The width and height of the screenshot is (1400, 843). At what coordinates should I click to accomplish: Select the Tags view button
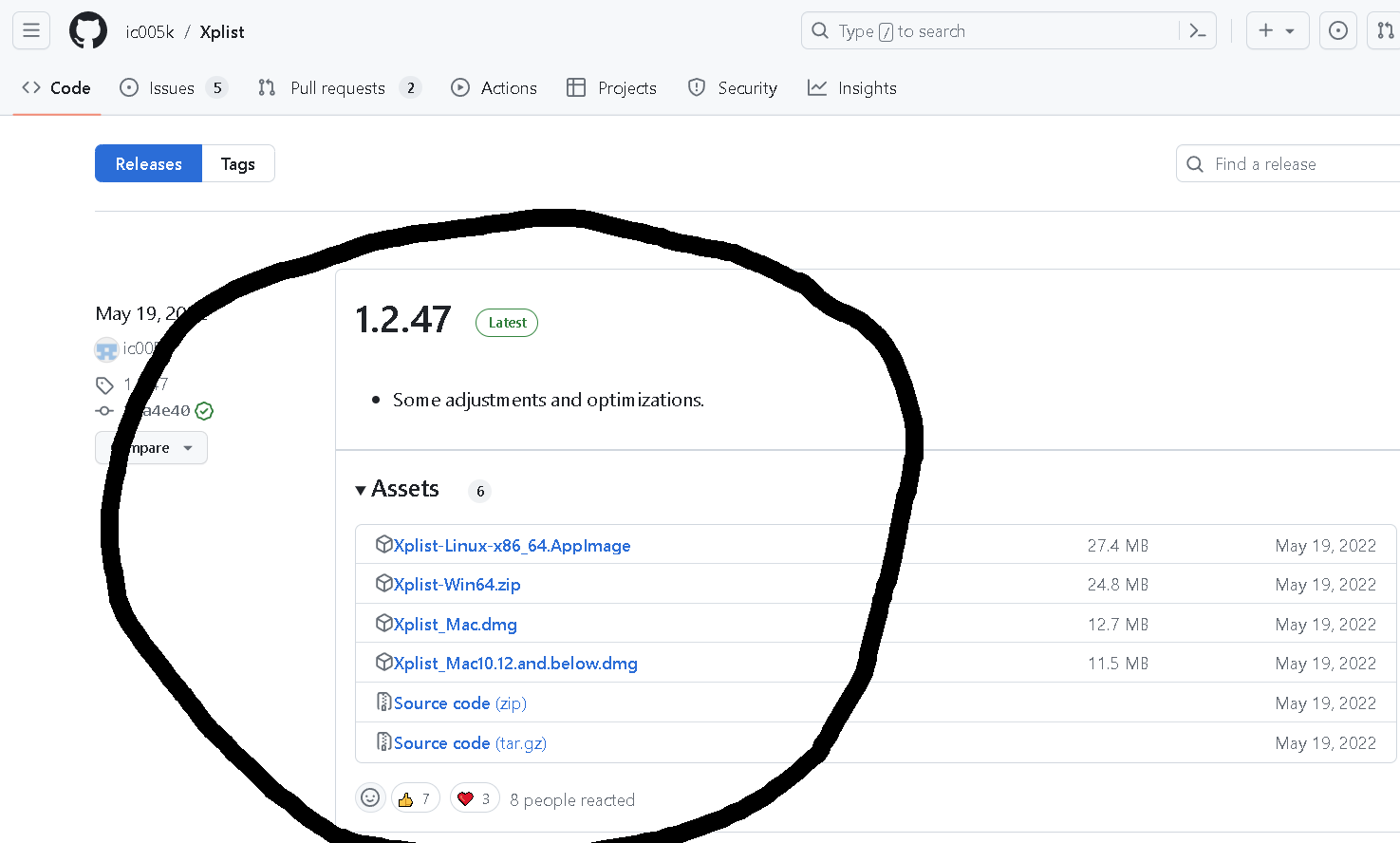tap(238, 163)
